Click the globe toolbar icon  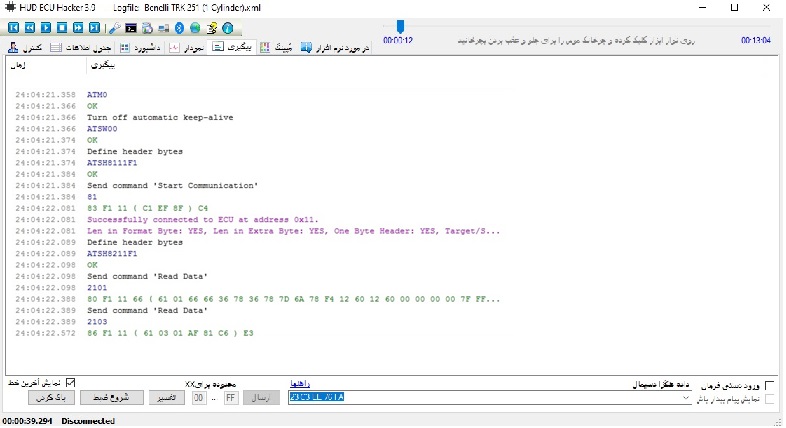click(195, 28)
